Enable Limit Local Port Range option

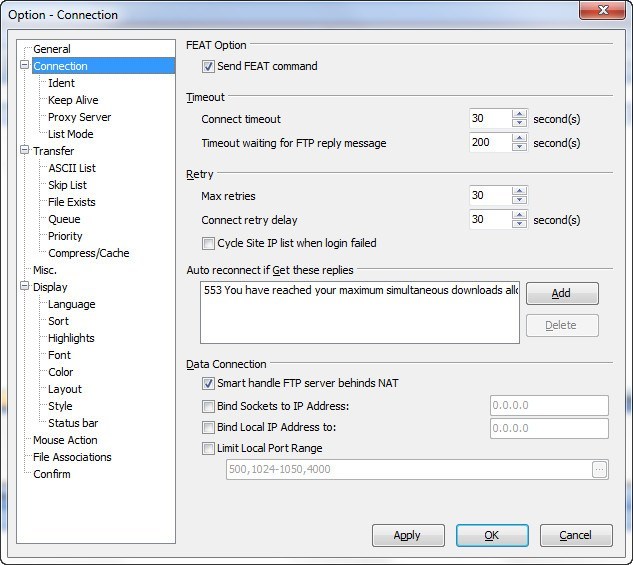click(208, 449)
